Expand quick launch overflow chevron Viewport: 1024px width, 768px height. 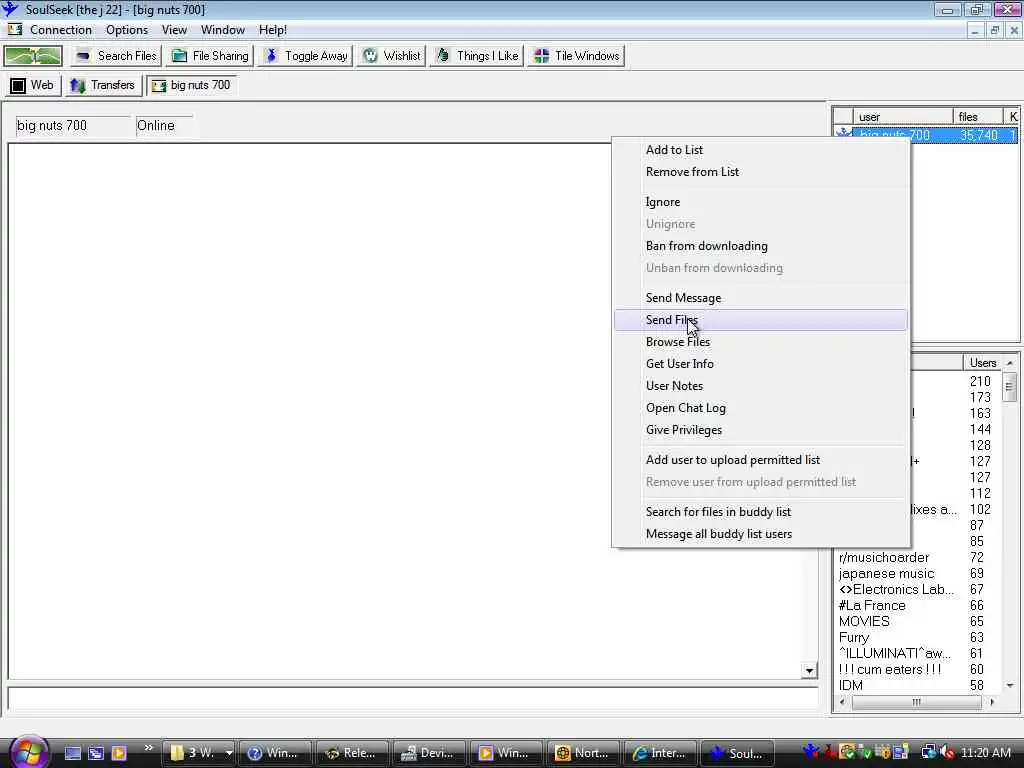148,748
